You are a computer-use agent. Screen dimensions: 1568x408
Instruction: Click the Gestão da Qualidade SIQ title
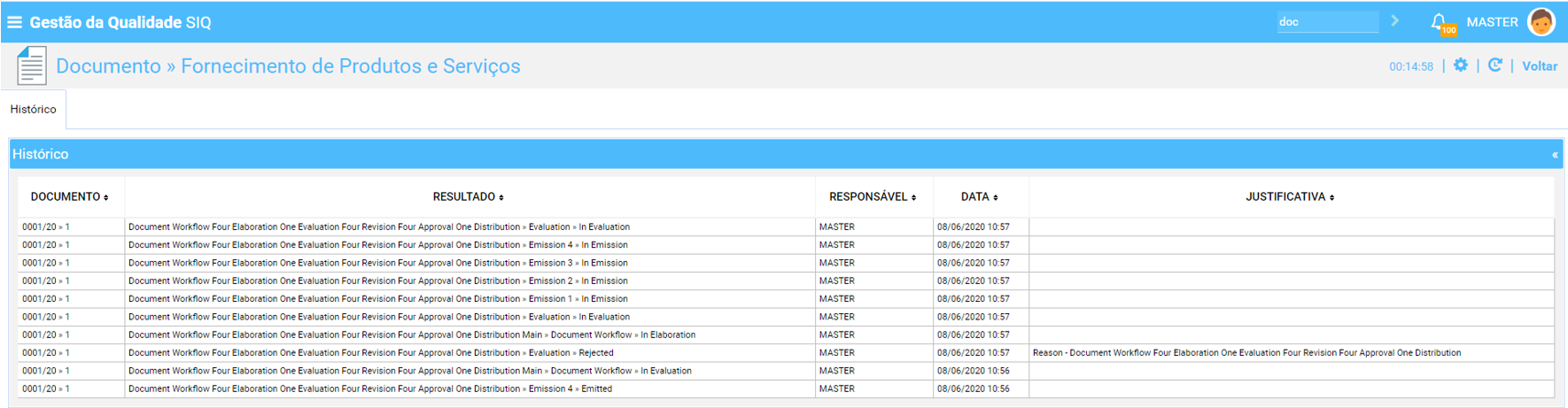pos(120,23)
